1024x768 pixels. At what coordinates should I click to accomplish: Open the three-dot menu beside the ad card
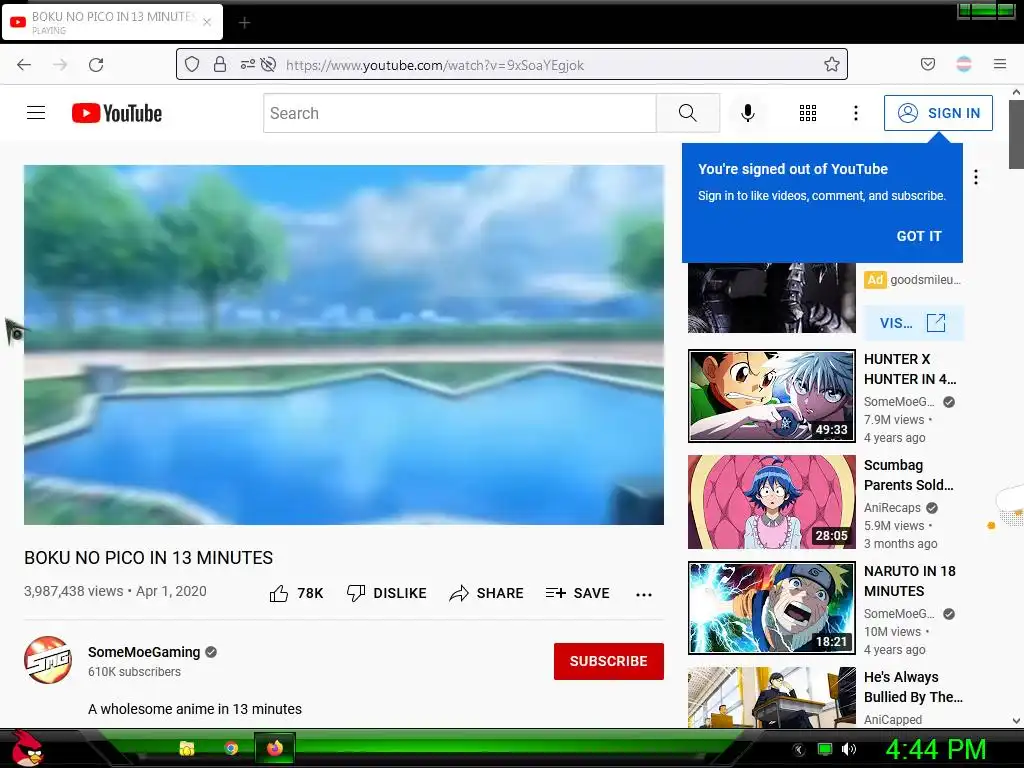[976, 177]
